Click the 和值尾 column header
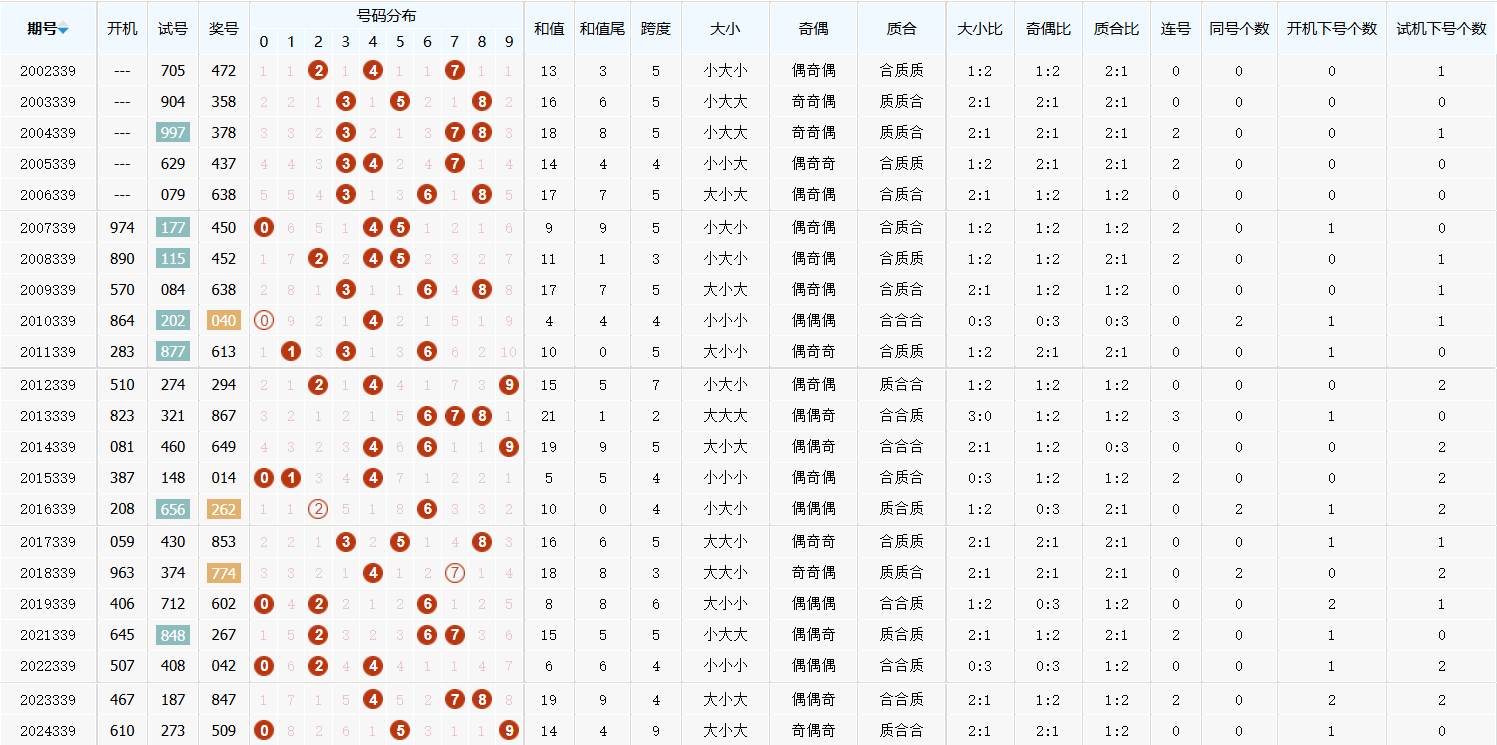This screenshot has height=745, width=1497. pos(602,28)
